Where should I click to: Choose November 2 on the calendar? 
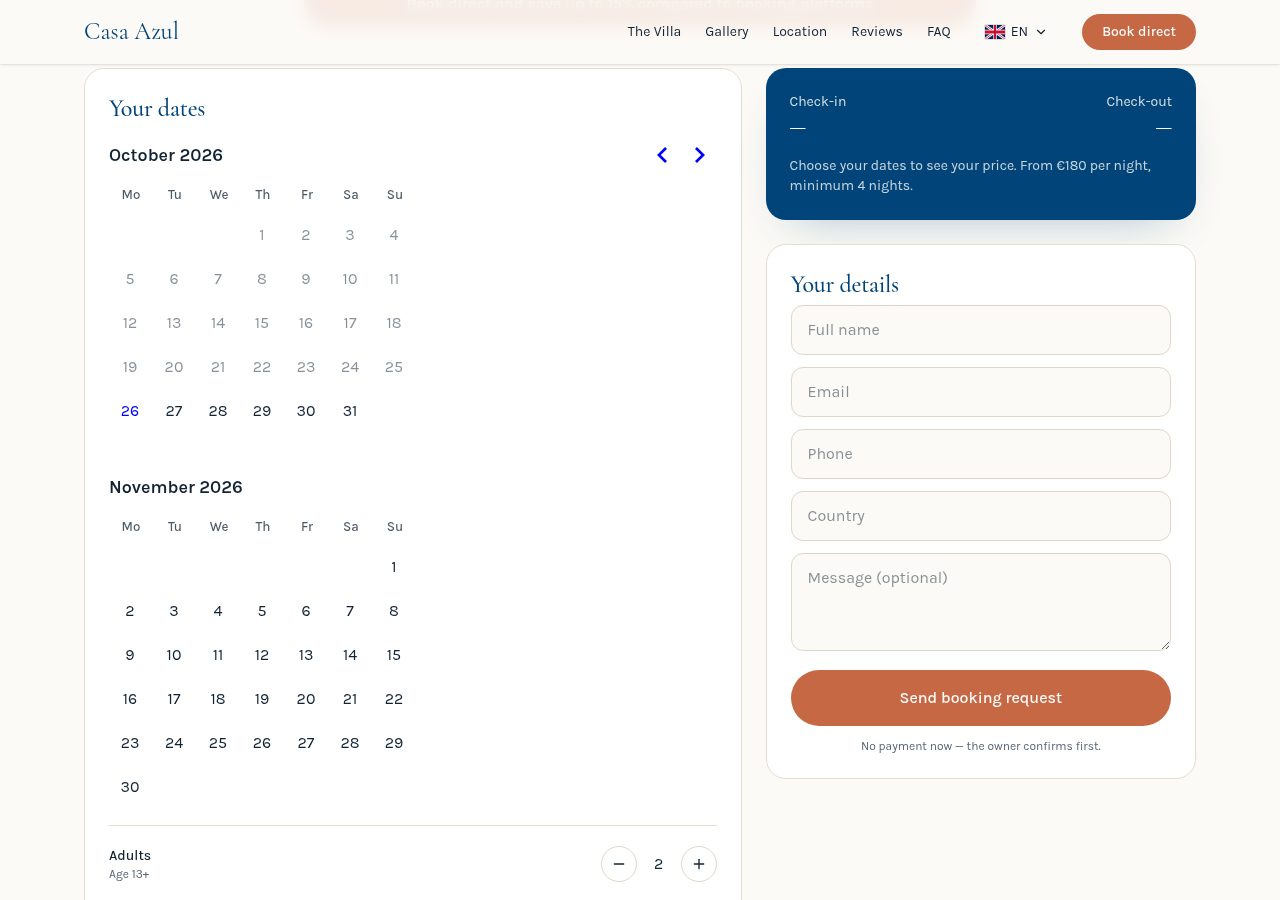130,611
